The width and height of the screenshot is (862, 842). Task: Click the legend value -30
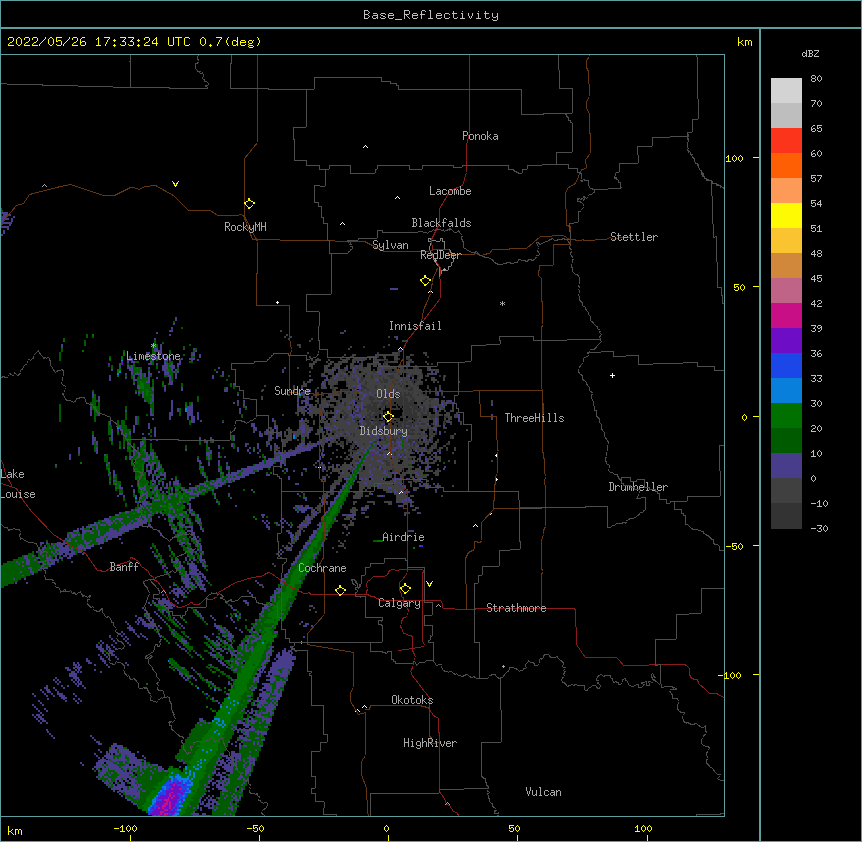pyautogui.click(x=819, y=528)
